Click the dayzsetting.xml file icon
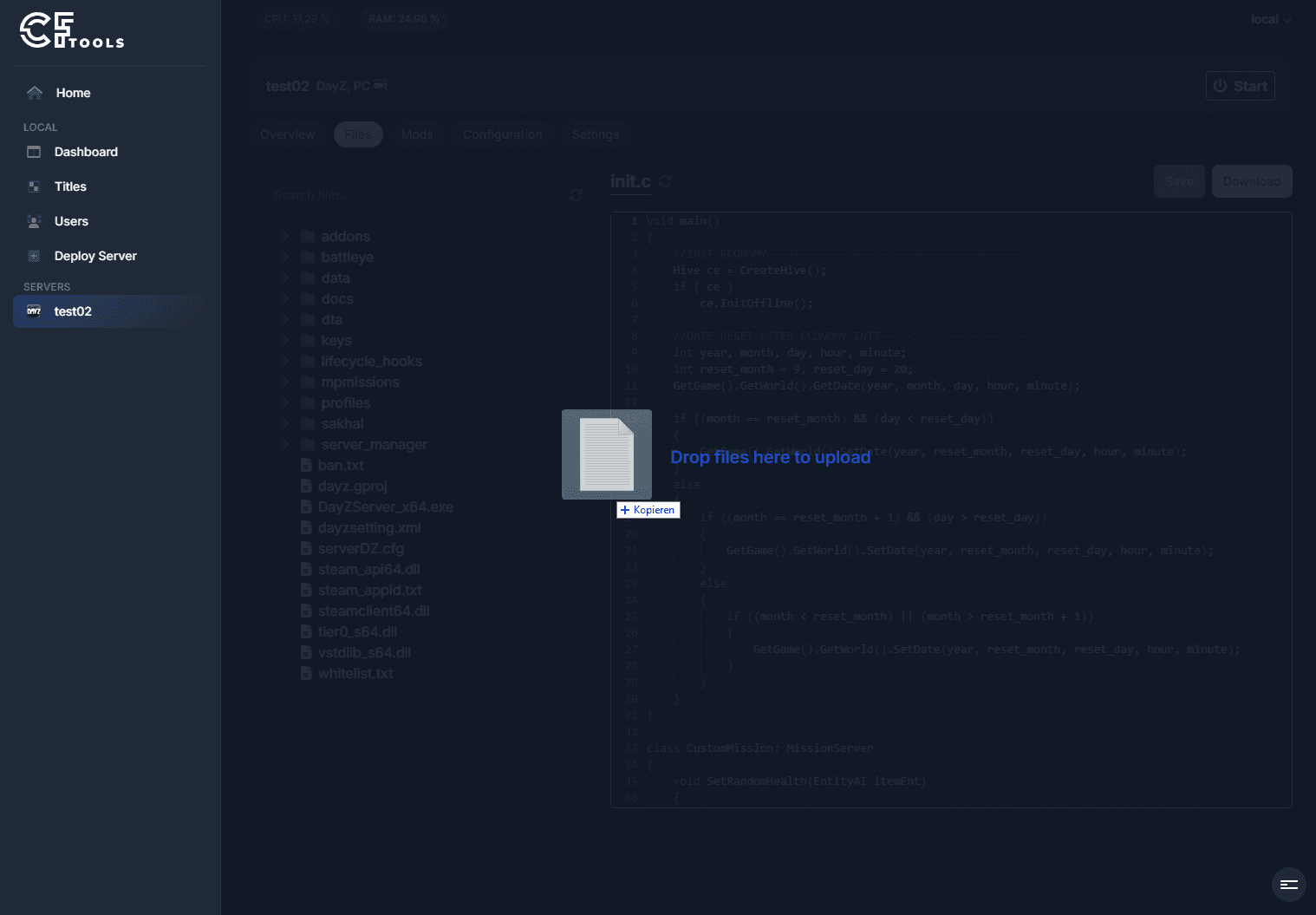 (306, 527)
